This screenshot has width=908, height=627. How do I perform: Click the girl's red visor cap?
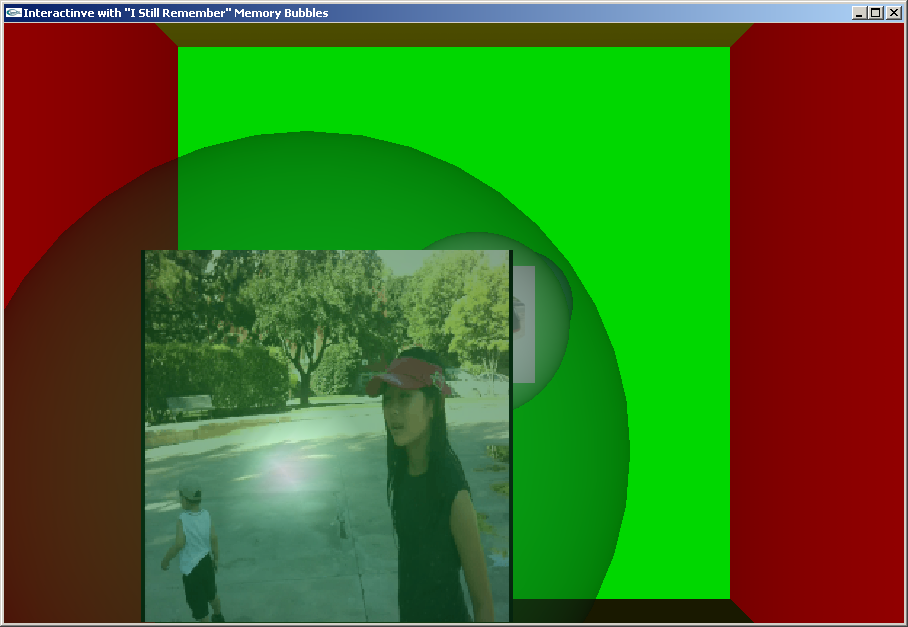click(408, 375)
